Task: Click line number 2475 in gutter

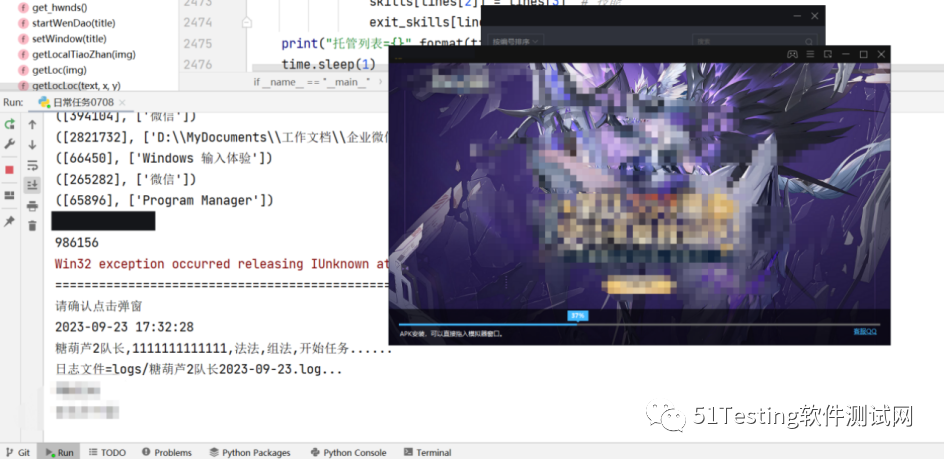Action: point(198,43)
